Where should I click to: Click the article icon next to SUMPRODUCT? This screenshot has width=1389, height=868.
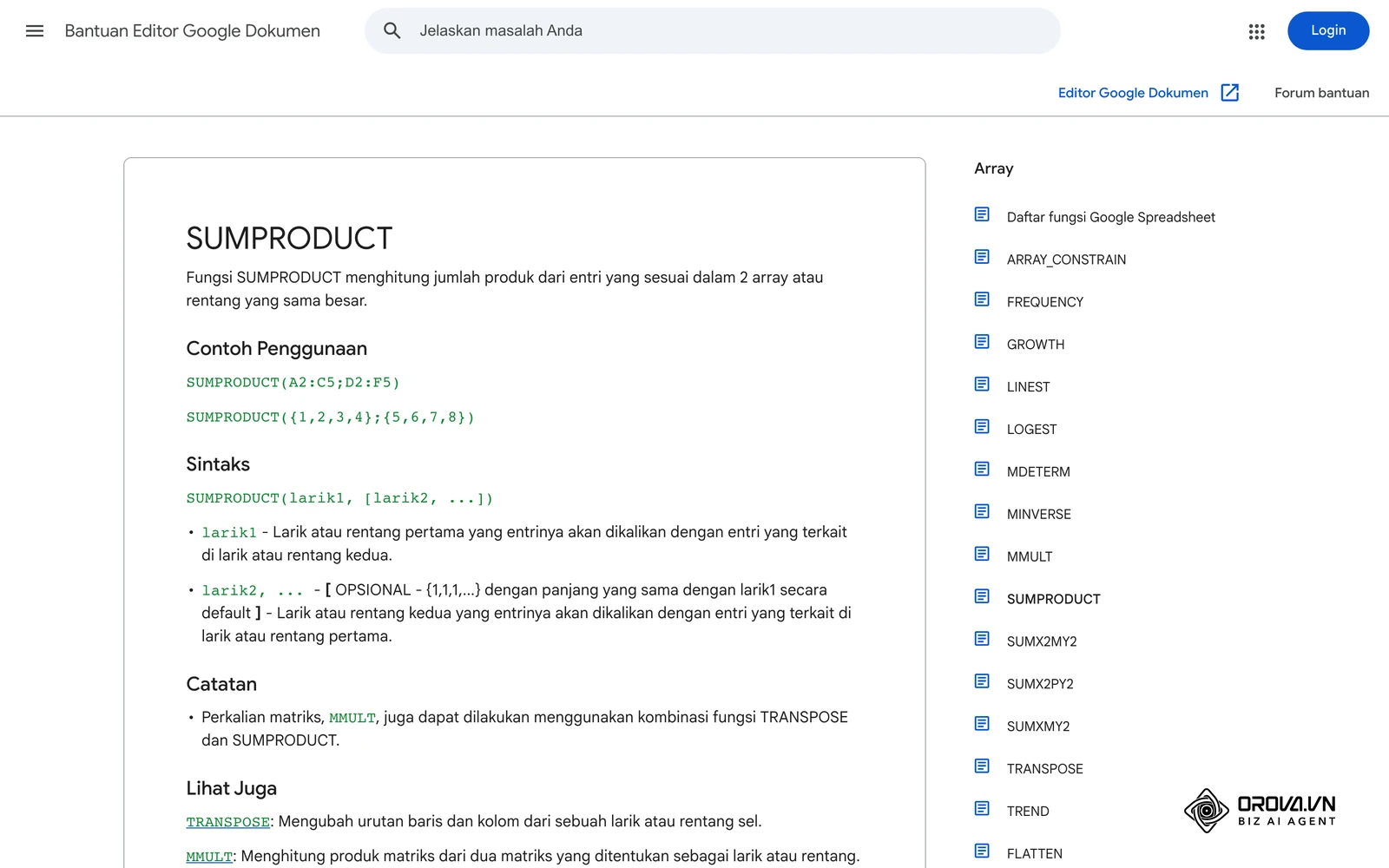coord(982,597)
